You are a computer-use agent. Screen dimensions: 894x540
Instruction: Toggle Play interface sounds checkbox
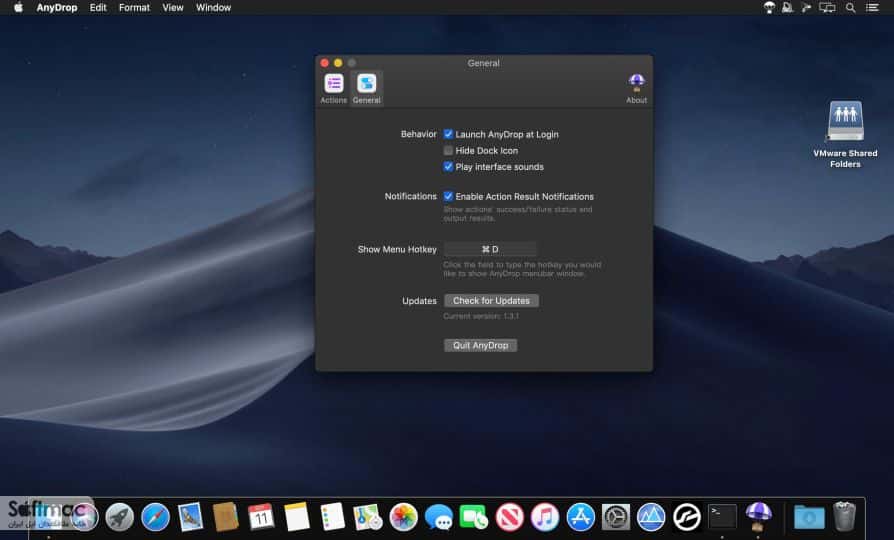(x=448, y=167)
